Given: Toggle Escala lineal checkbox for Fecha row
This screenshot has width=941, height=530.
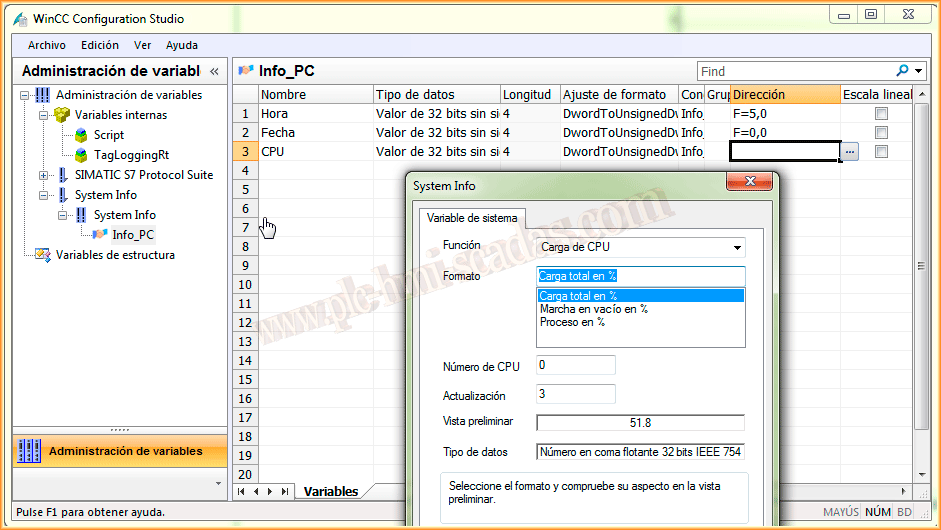Looking at the screenshot, I should tap(881, 133).
